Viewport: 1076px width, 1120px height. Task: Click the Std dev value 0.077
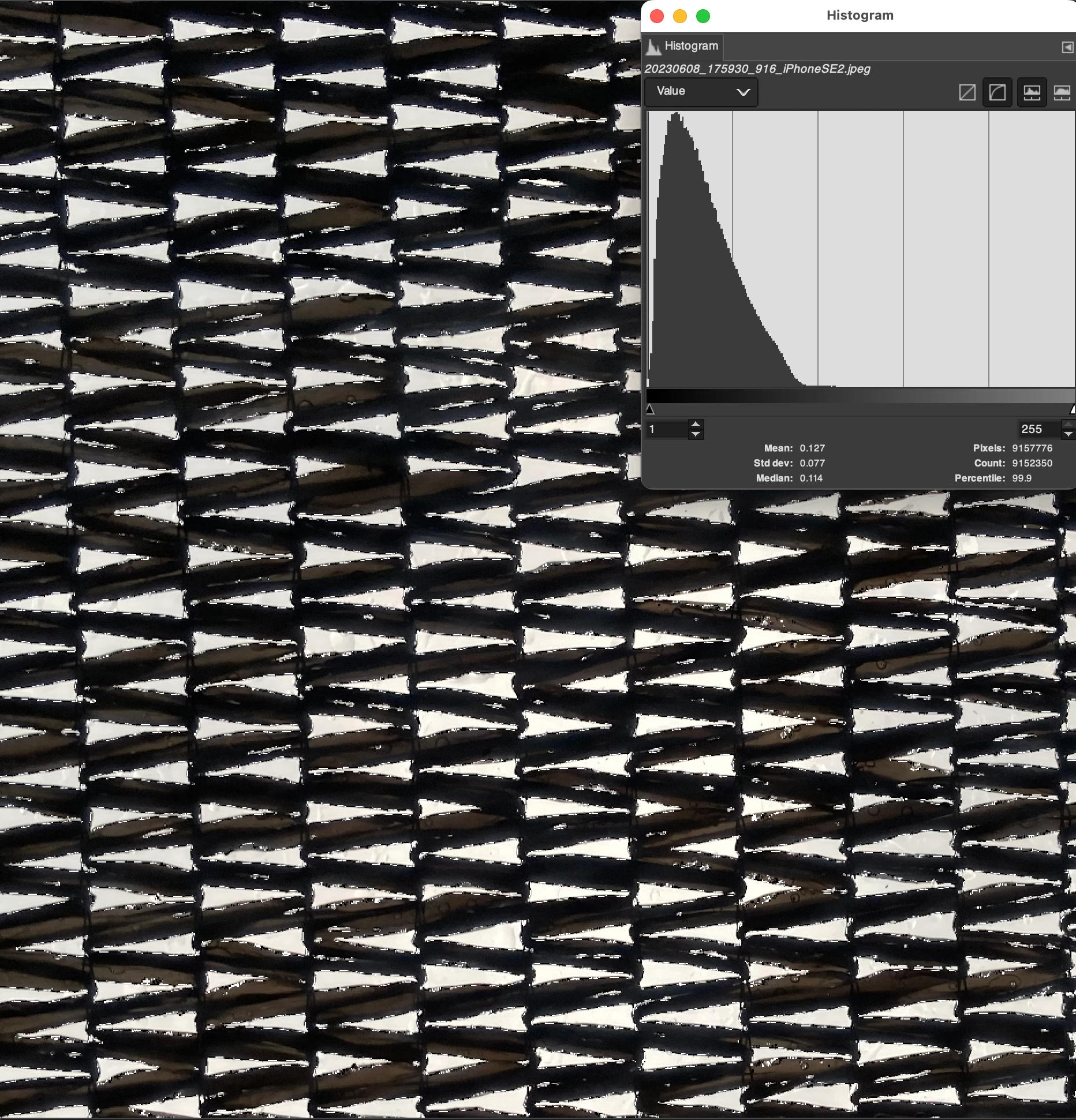coord(812,463)
